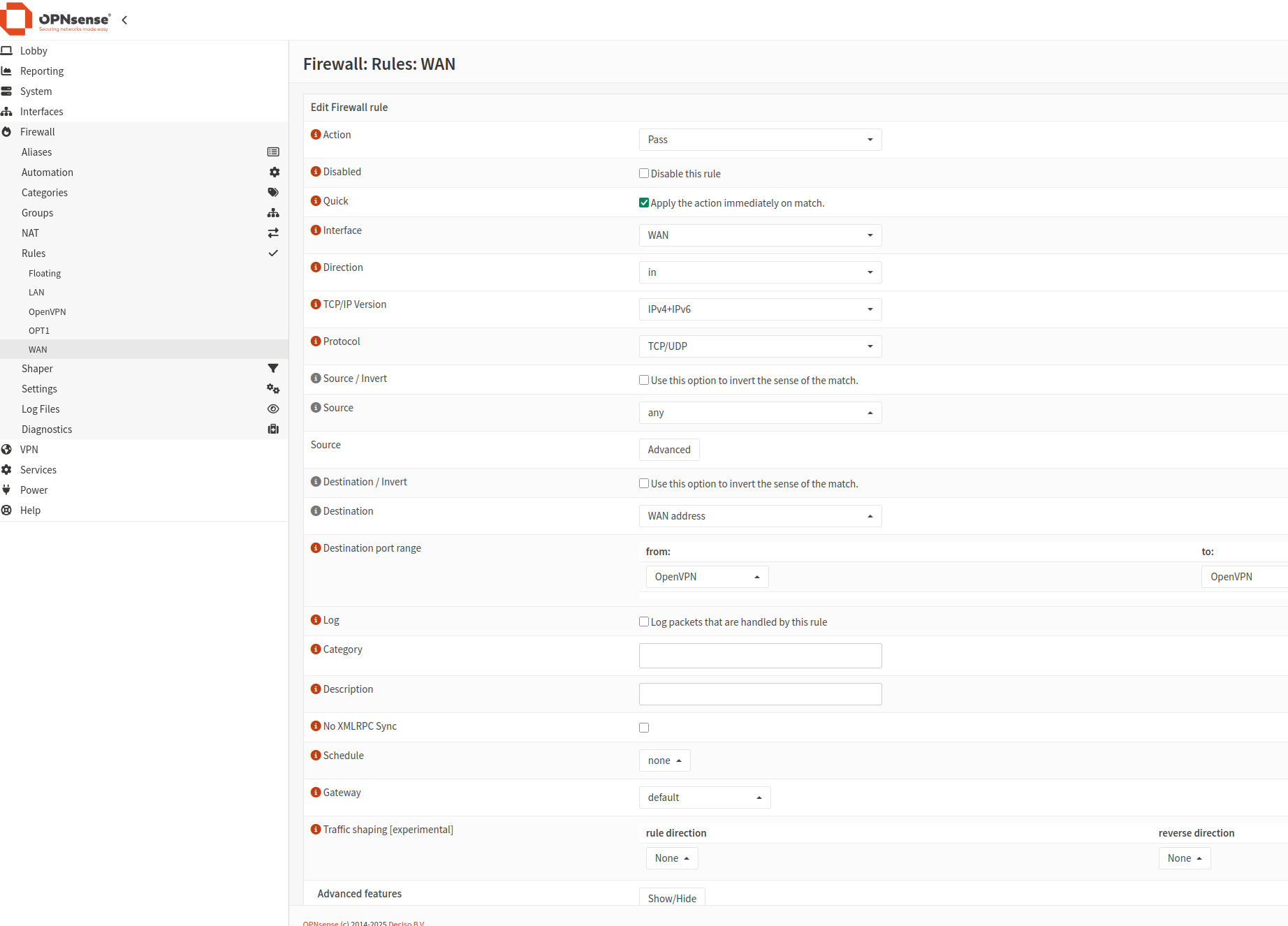Collapse sidebar with the chevron arrow

124,20
